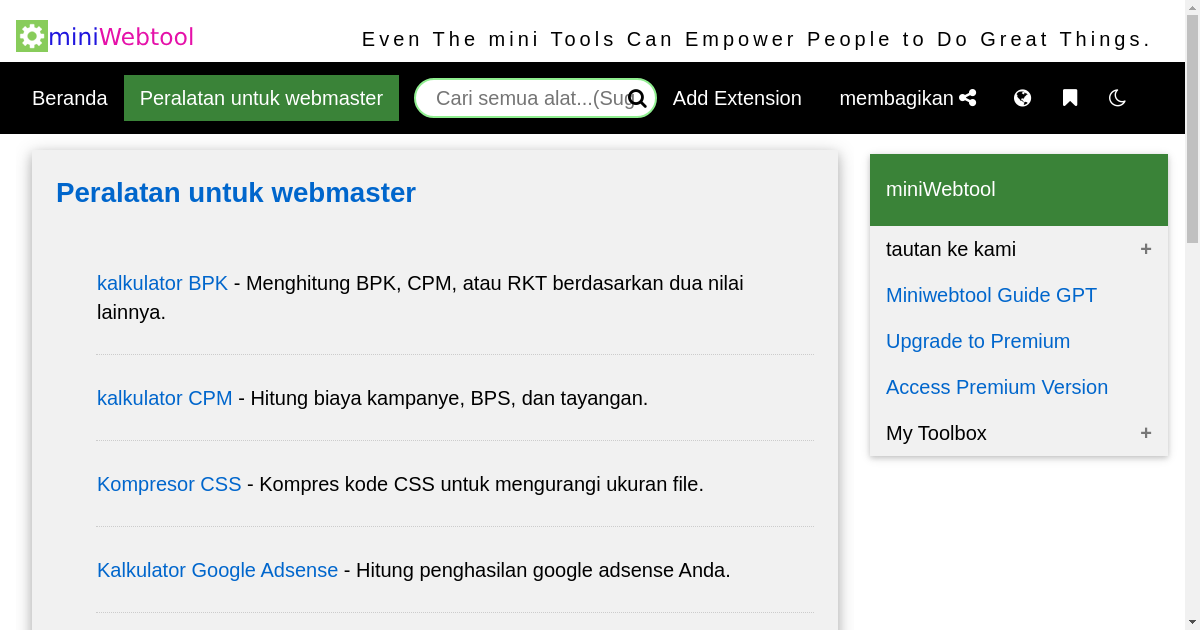Click the Upgrade to Premium link
1200x630 pixels.
click(x=977, y=341)
